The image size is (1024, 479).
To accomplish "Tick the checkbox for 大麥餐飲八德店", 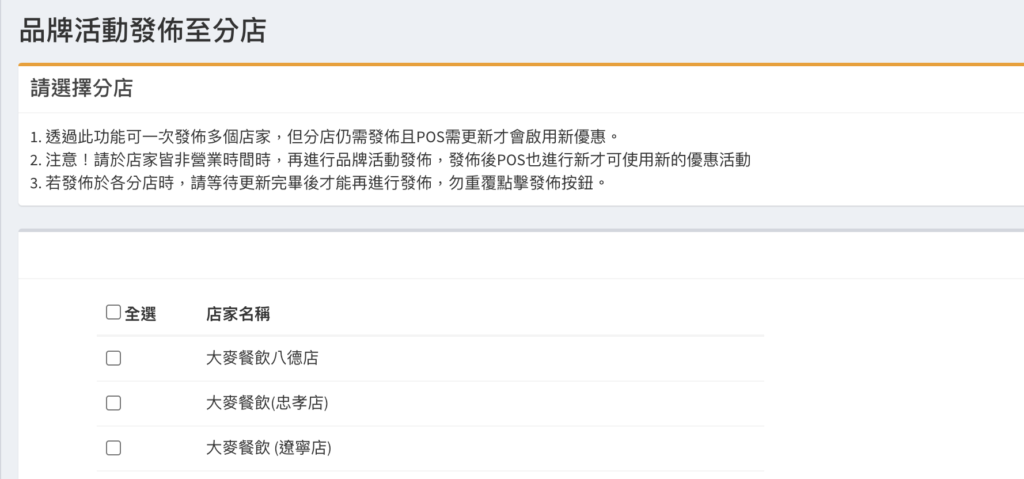I will [x=113, y=357].
